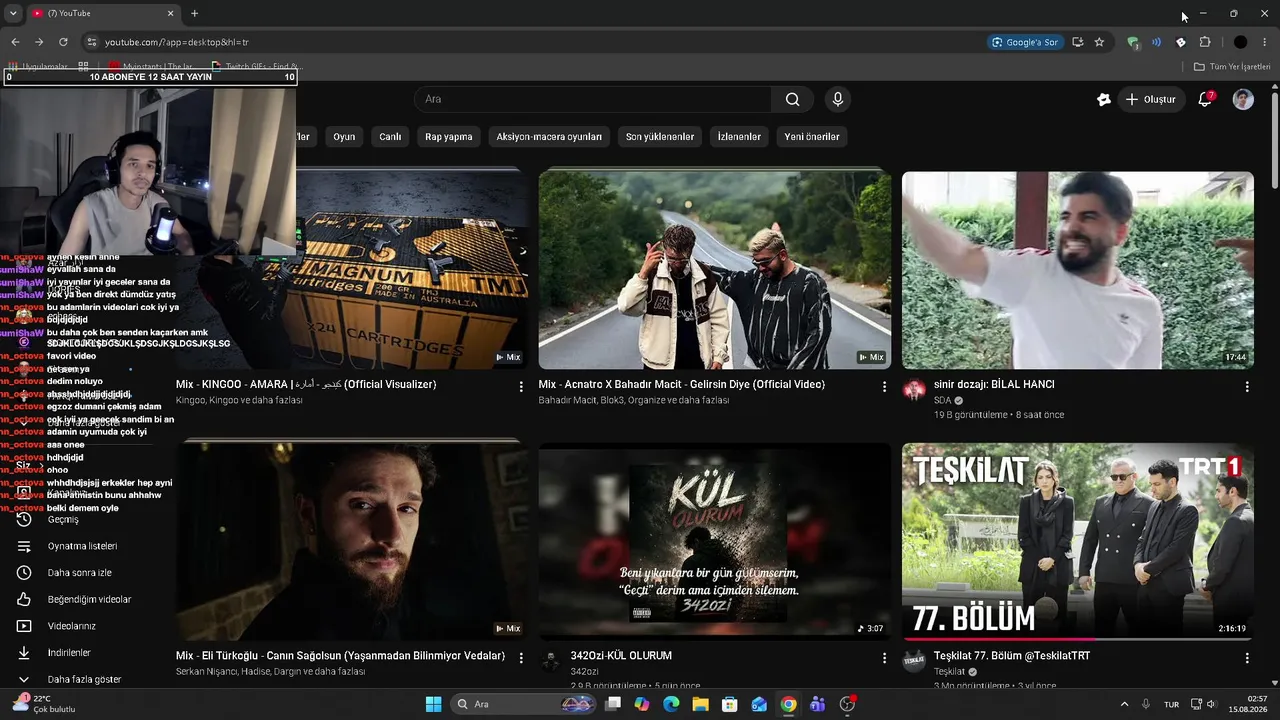
Task: Reload the YouTube page
Action: (63, 42)
